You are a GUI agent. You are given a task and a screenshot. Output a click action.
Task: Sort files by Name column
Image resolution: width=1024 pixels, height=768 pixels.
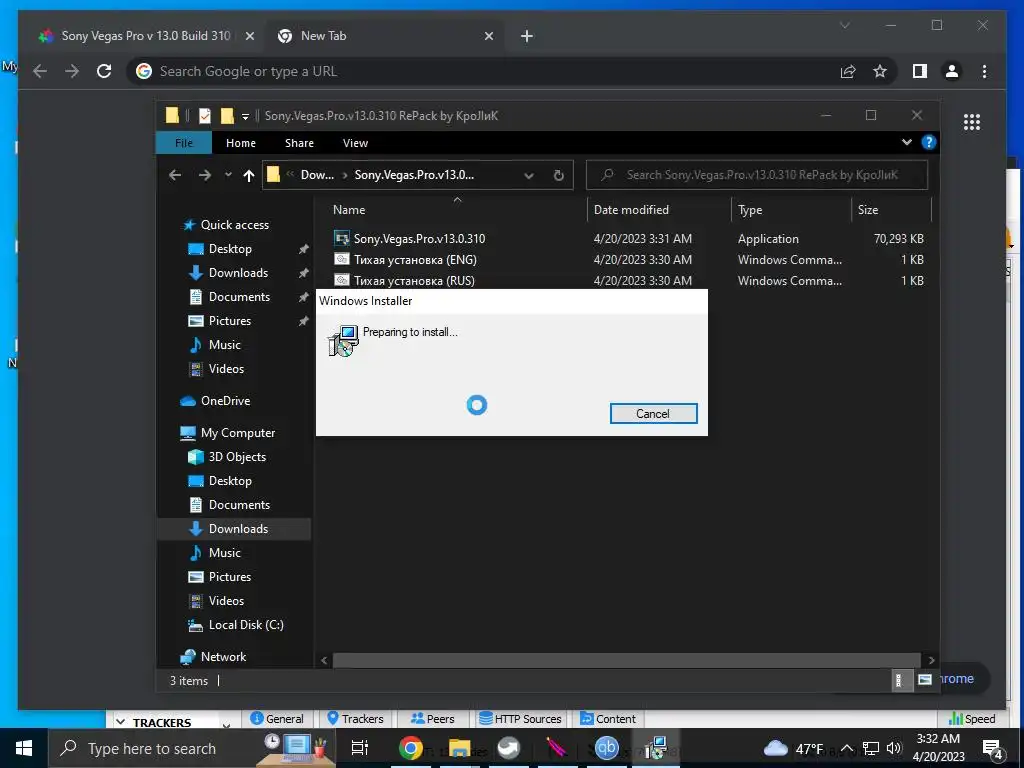coord(349,210)
